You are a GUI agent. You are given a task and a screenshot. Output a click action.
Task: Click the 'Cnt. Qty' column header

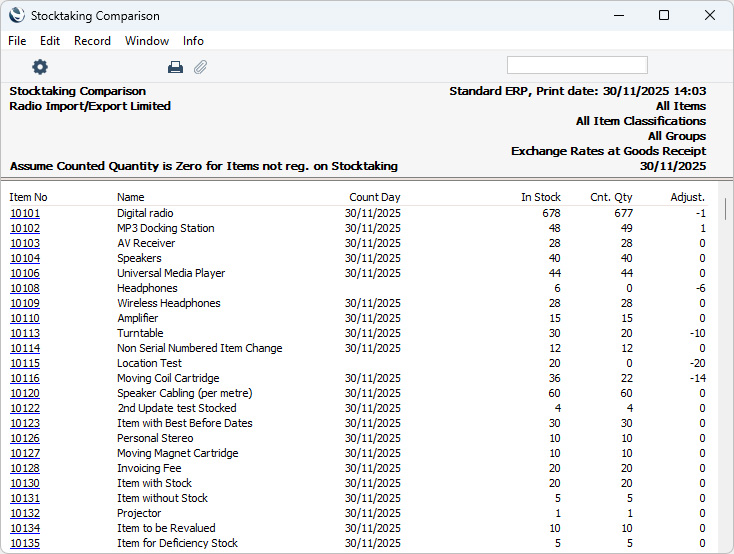(611, 197)
